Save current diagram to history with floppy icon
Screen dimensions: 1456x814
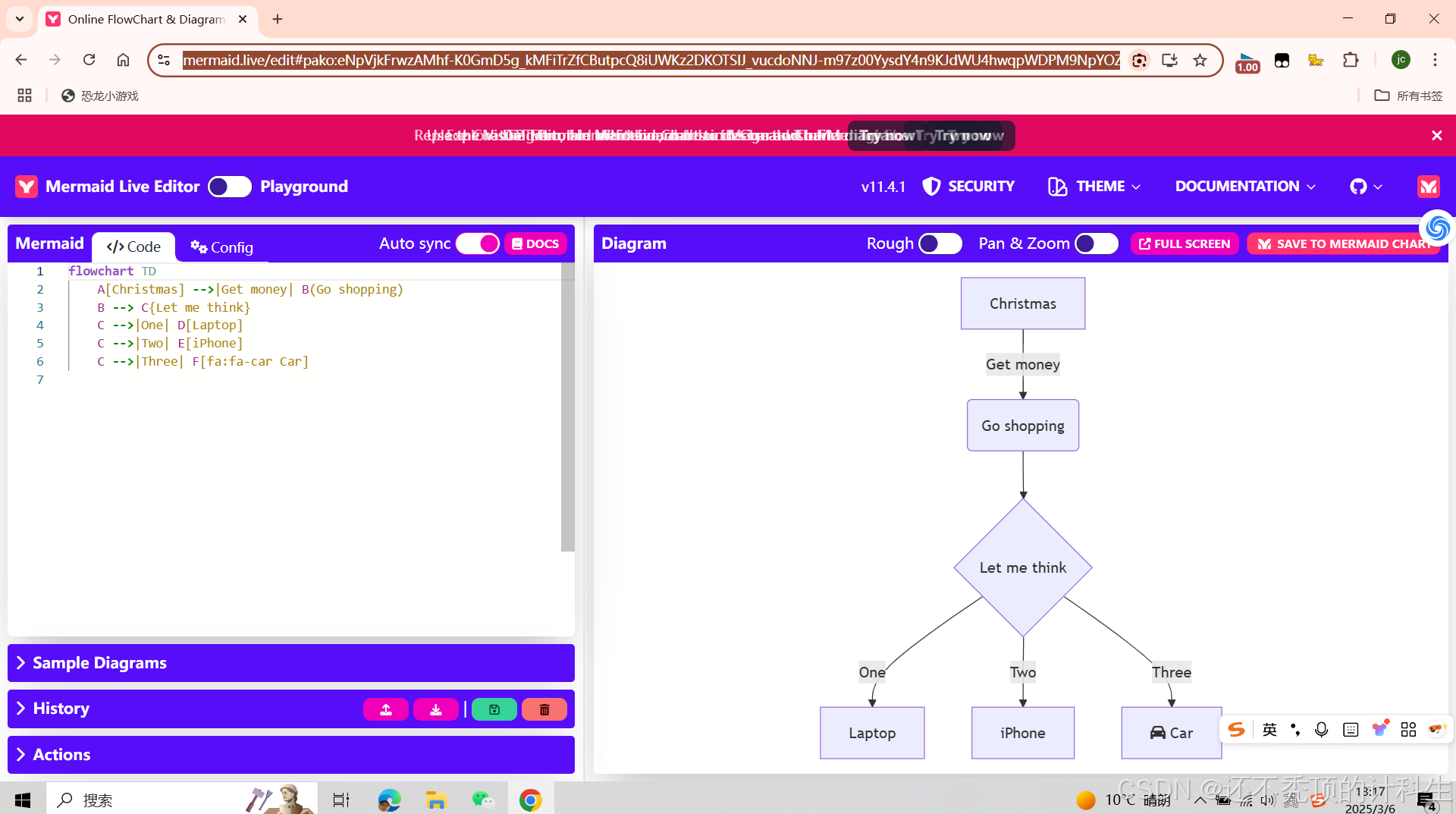[x=494, y=709]
